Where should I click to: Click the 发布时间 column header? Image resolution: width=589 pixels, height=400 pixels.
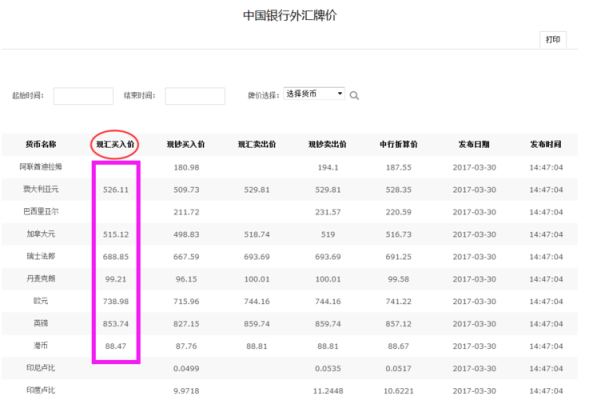pyautogui.click(x=546, y=144)
